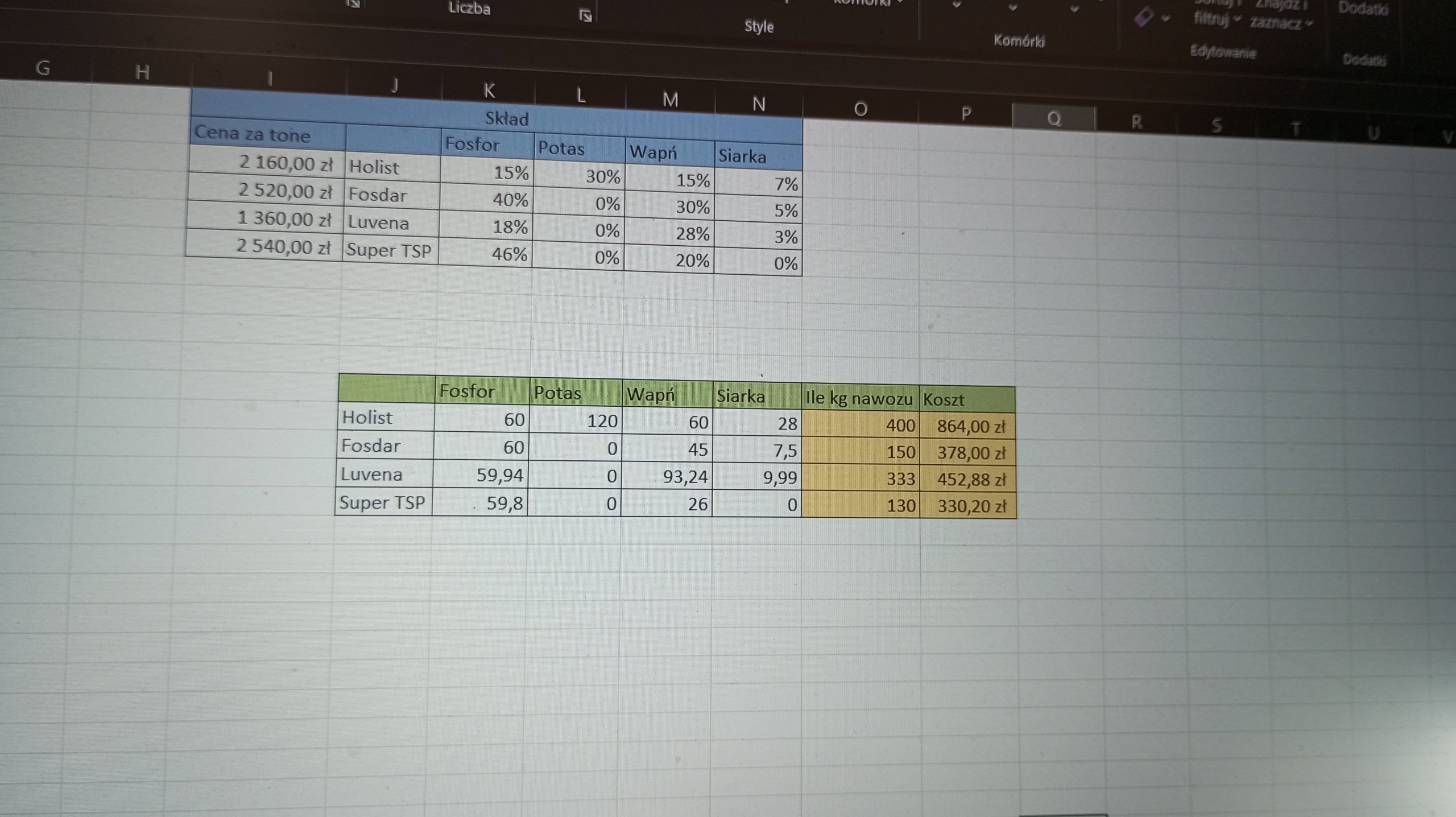Select the column G header
This screenshot has width=1456, height=817.
pyautogui.click(x=43, y=68)
